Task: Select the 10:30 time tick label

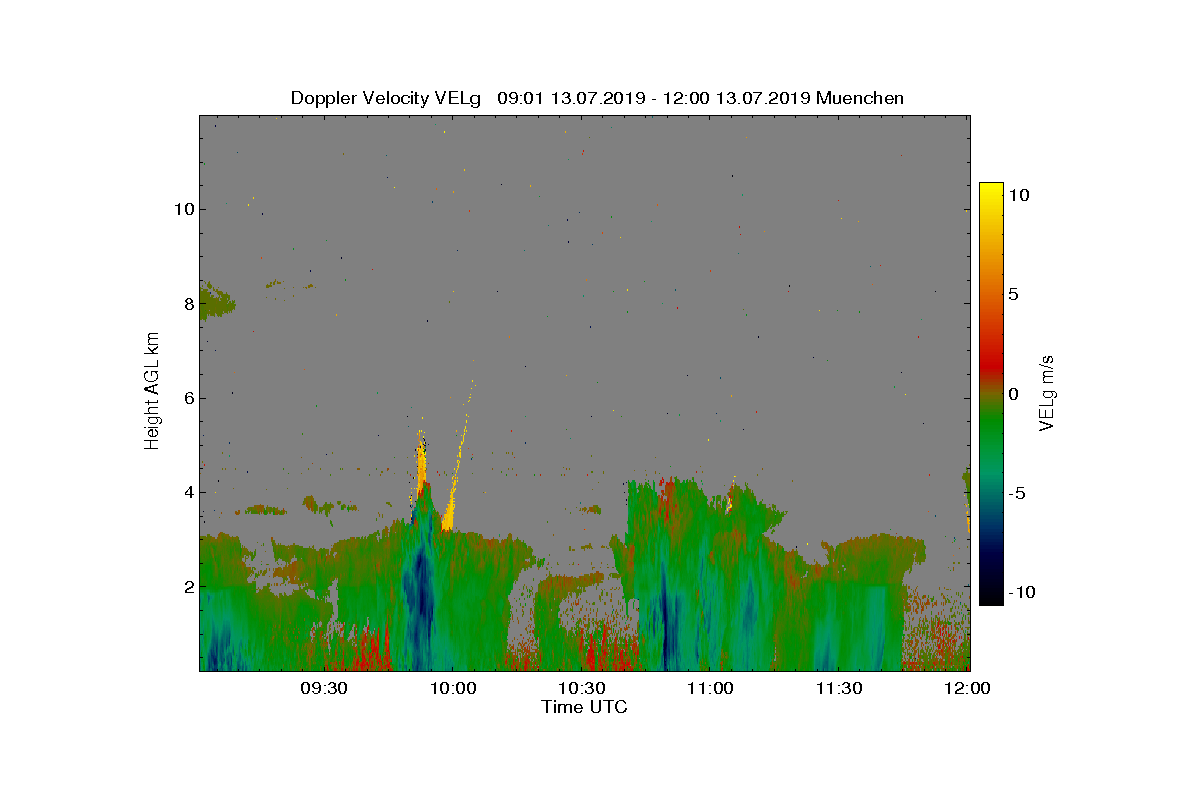Action: pyautogui.click(x=582, y=688)
